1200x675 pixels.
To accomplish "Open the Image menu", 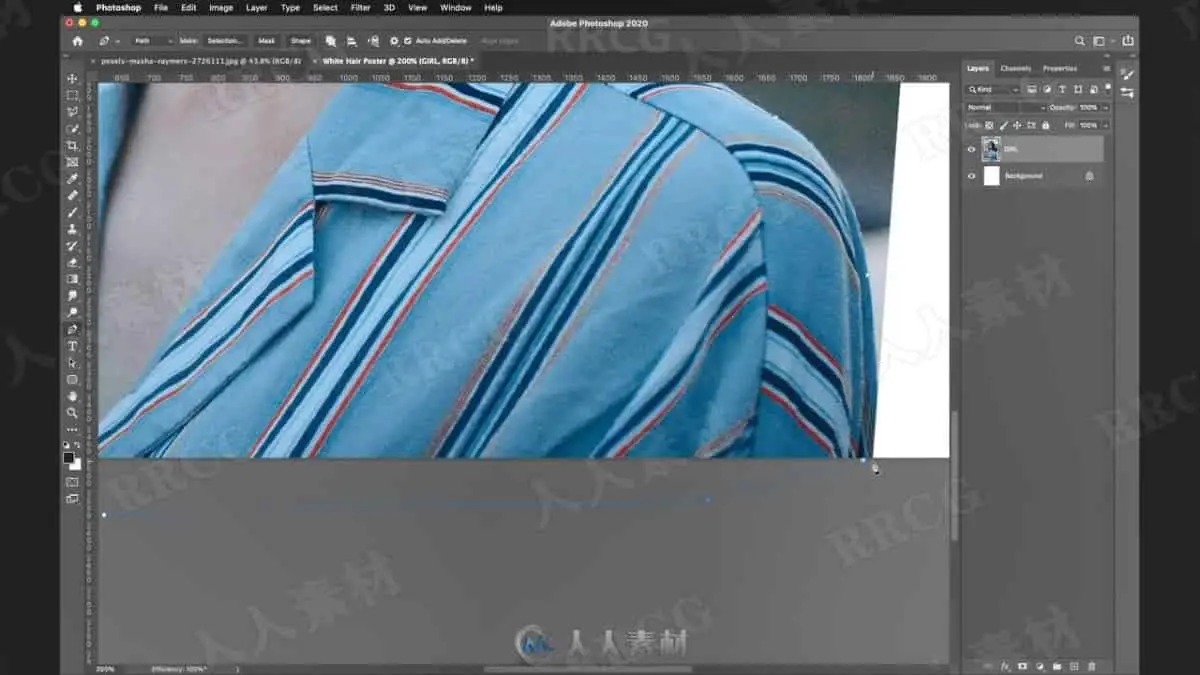I will click(221, 7).
